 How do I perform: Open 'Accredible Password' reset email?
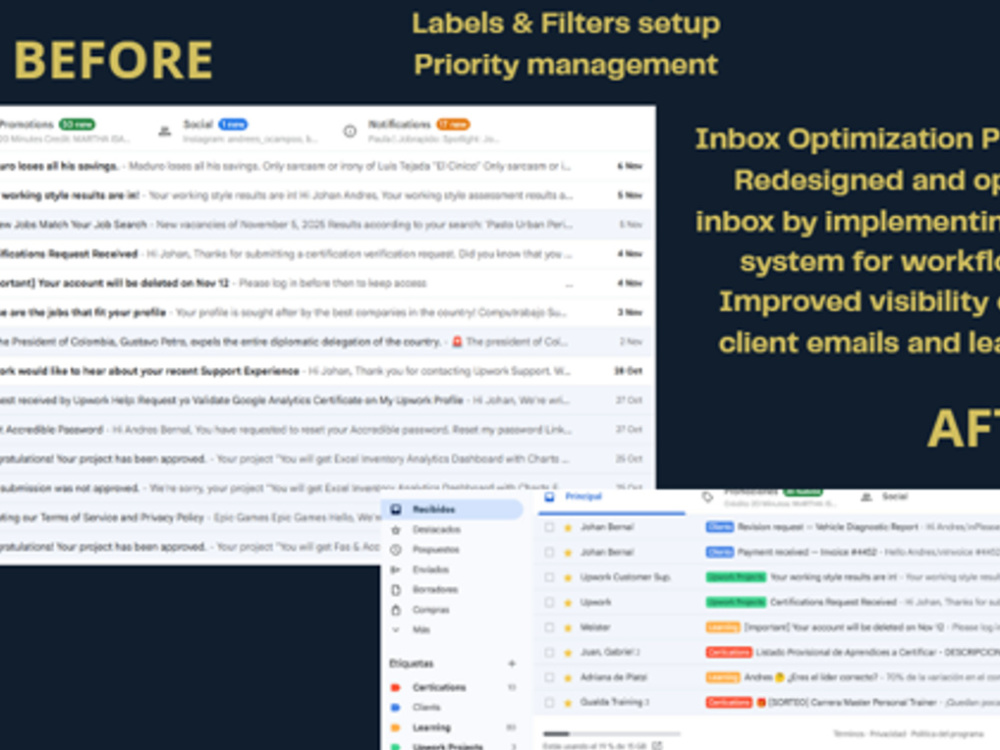[326, 430]
